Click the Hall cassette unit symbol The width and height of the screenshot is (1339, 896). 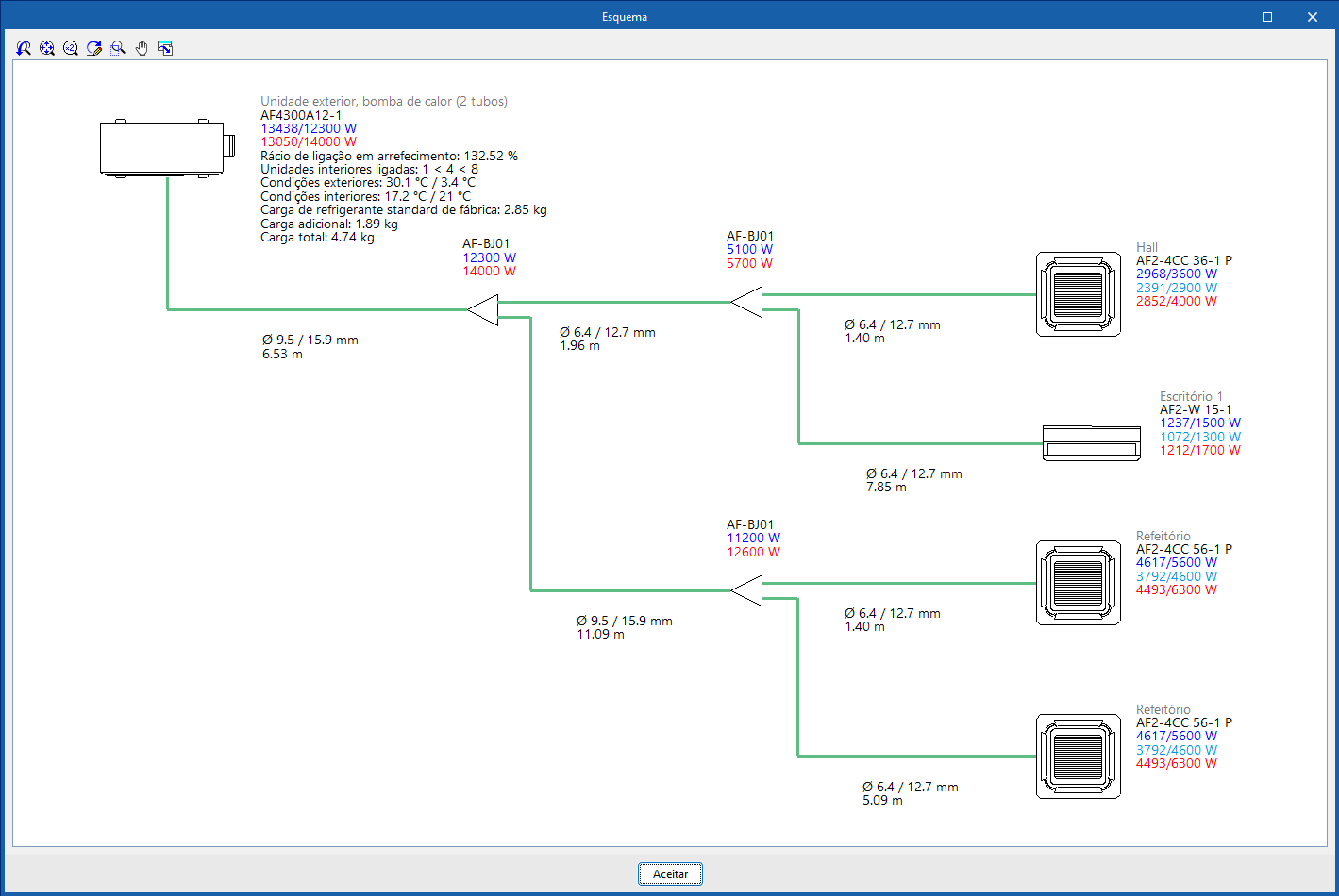point(1079,294)
